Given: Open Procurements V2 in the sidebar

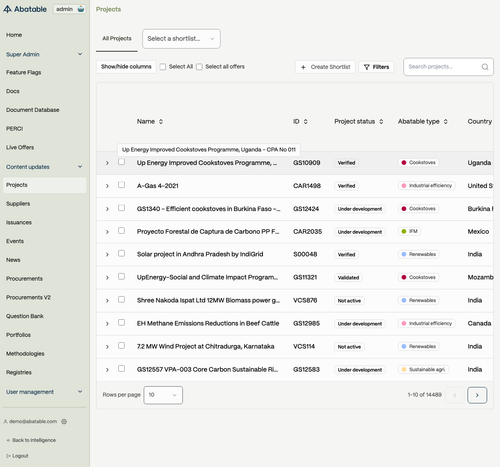Looking at the screenshot, I should (28, 297).
